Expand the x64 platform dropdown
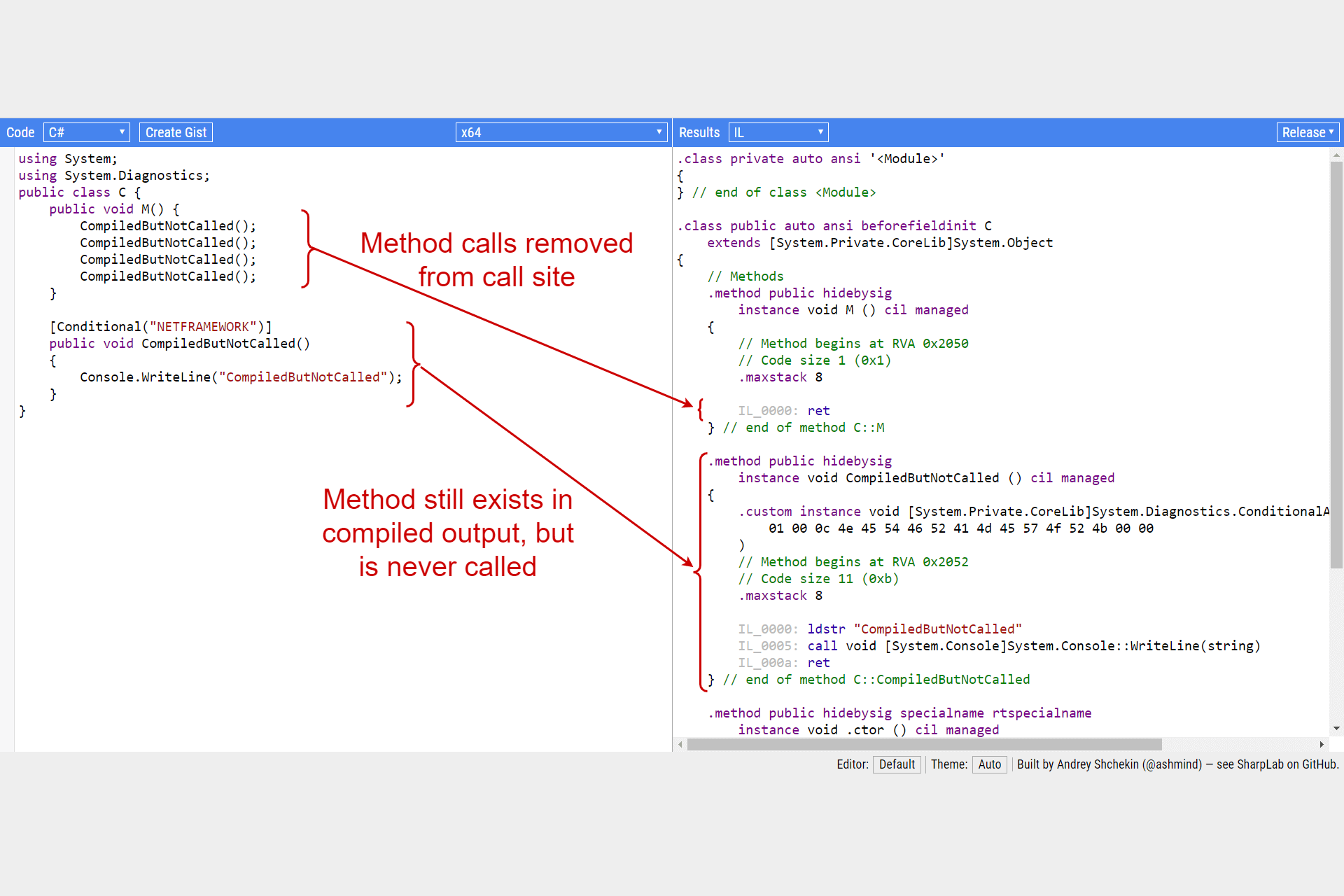 561,132
